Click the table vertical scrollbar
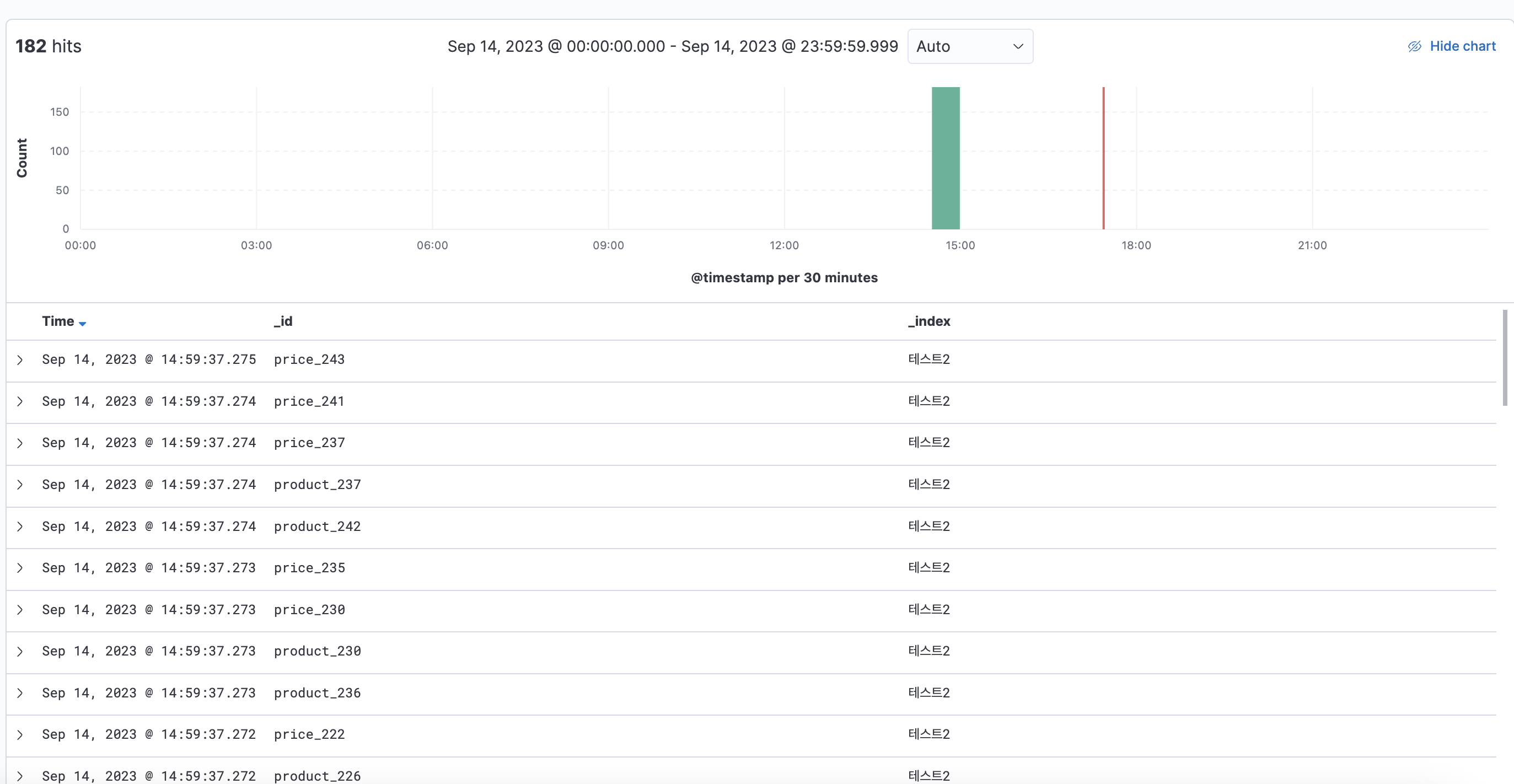This screenshot has height=784, width=1514. pos(1505,358)
